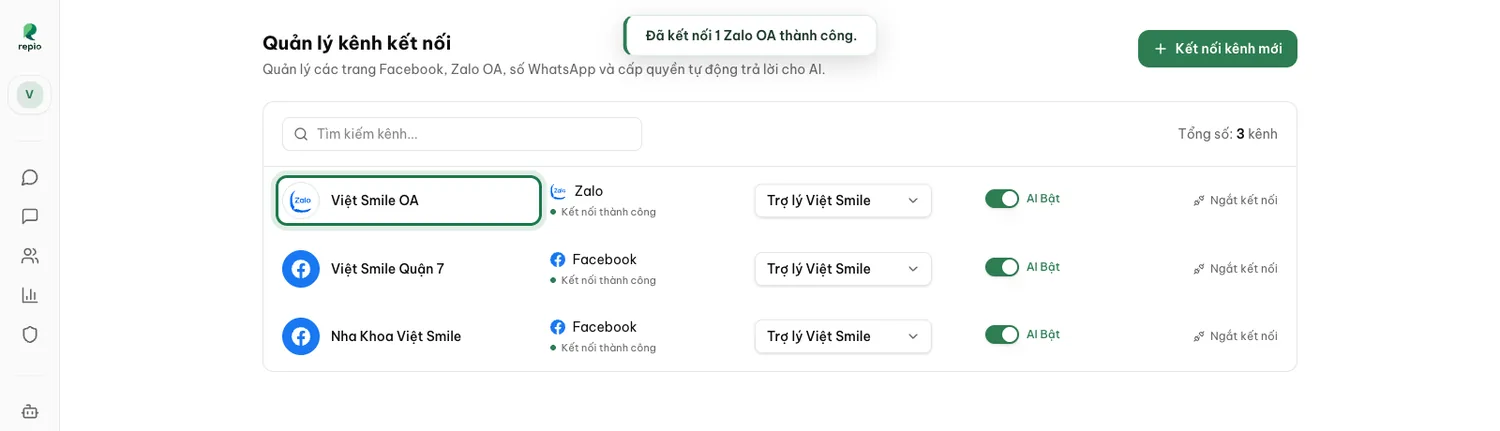Image resolution: width=1500 pixels, height=431 pixels.
Task: Turn off AI for Việt Smile OA
Action: (x=1002, y=199)
